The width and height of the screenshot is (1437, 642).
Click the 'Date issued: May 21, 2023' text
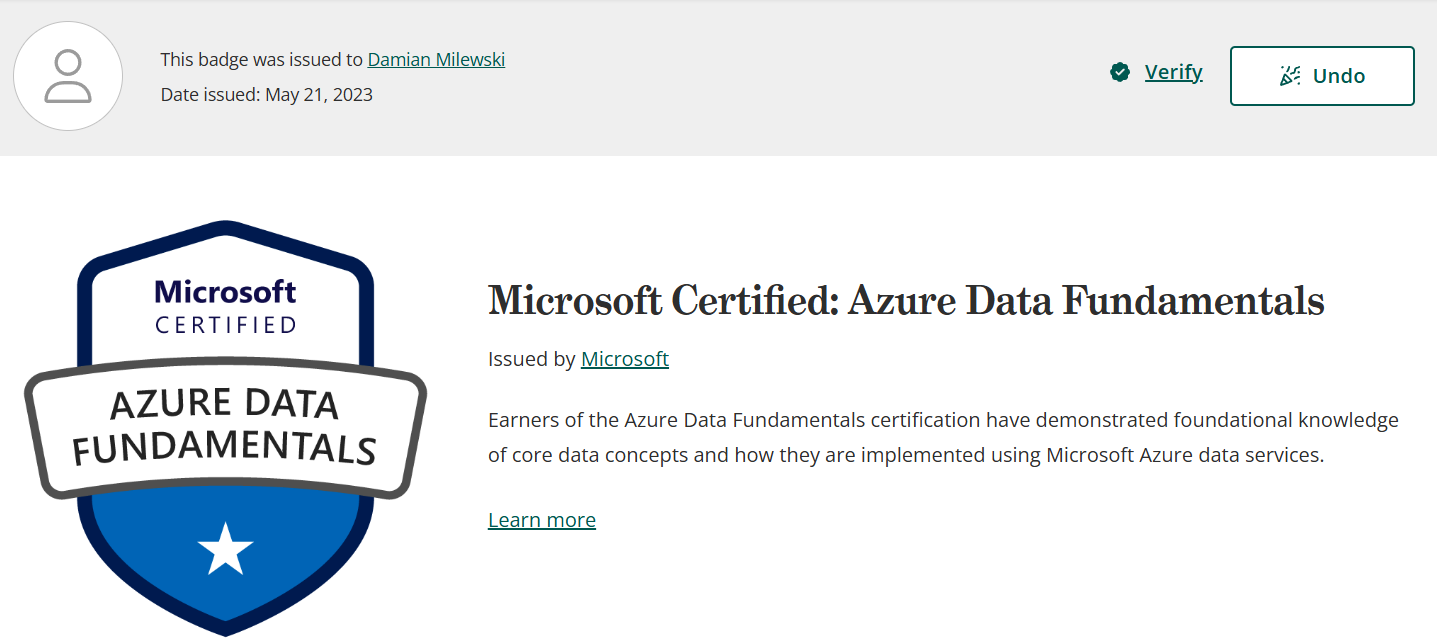coord(266,95)
